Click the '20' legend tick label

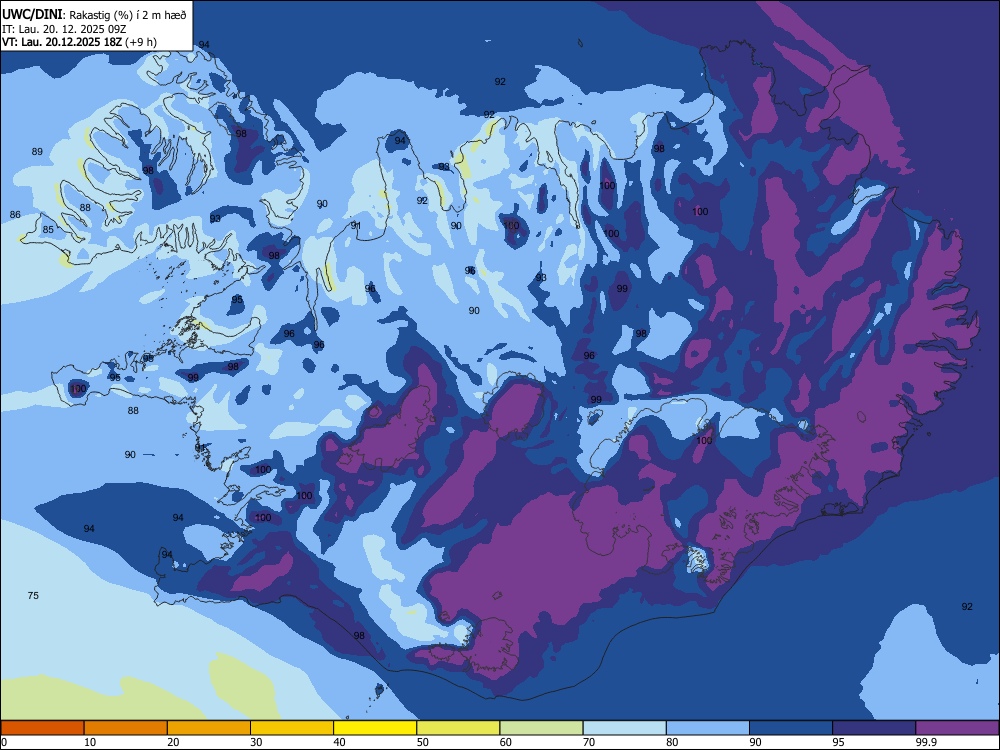pyautogui.click(x=173, y=742)
